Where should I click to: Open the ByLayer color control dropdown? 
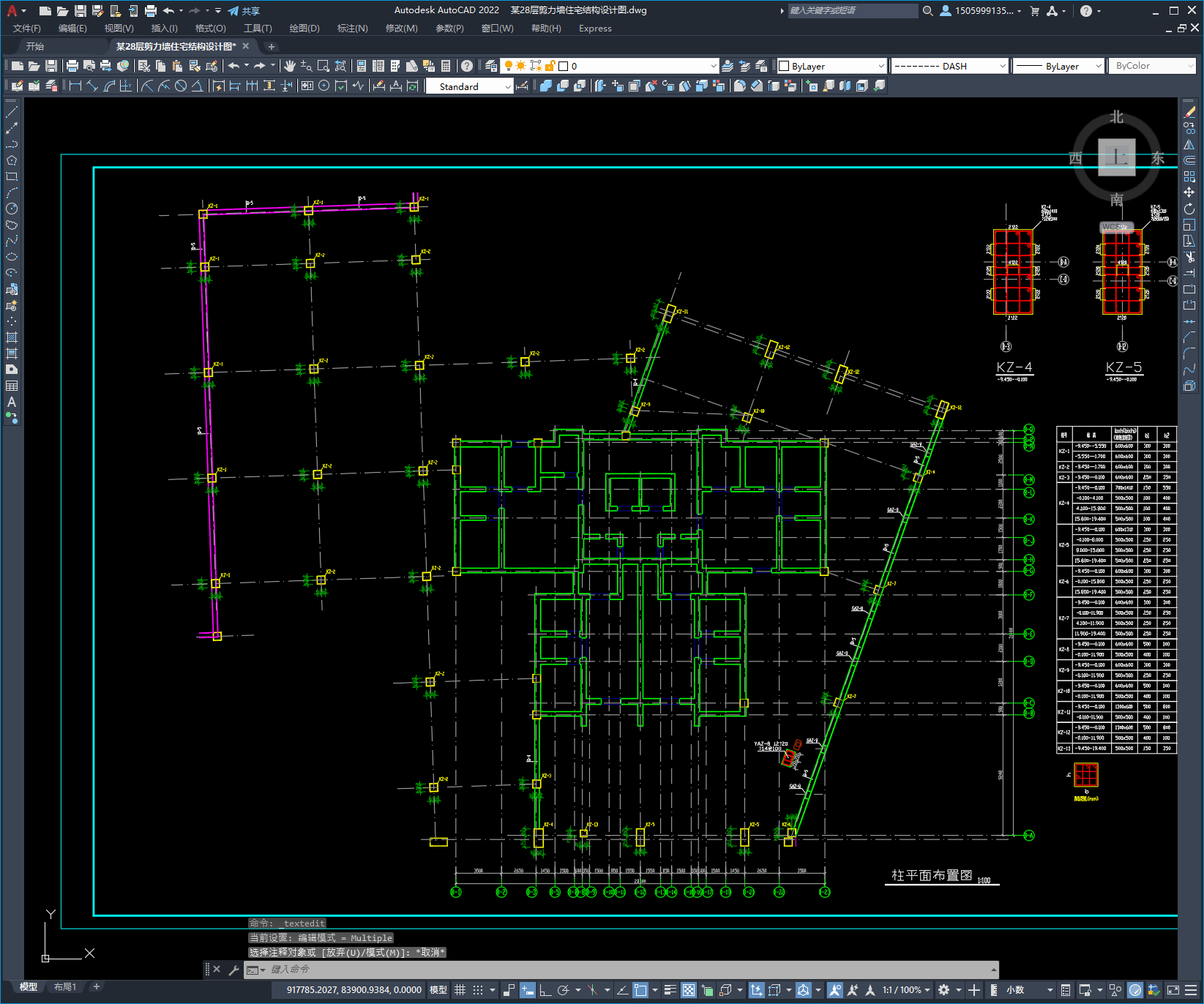tap(831, 66)
